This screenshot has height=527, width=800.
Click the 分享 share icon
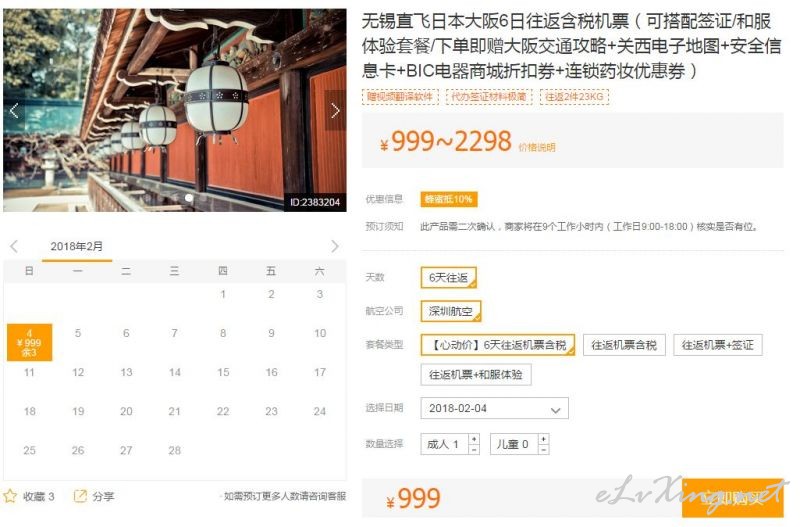(80, 495)
